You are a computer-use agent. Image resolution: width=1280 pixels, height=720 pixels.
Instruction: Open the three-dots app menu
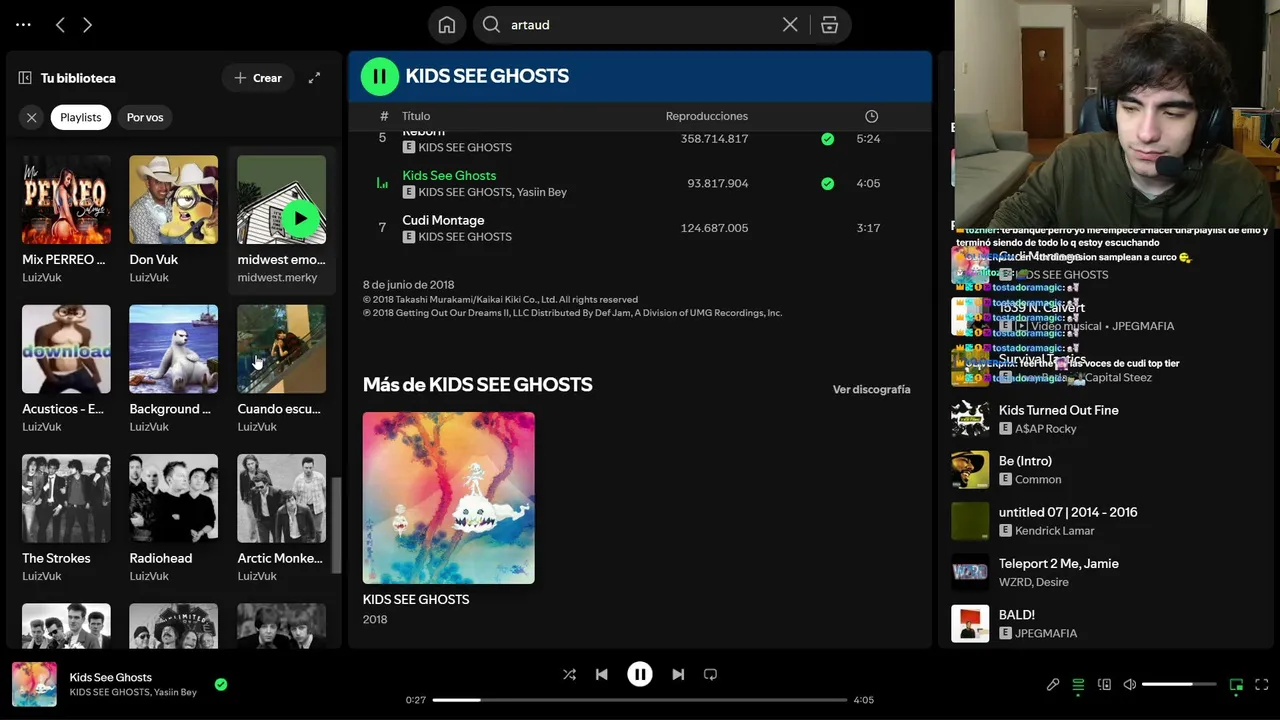click(24, 25)
